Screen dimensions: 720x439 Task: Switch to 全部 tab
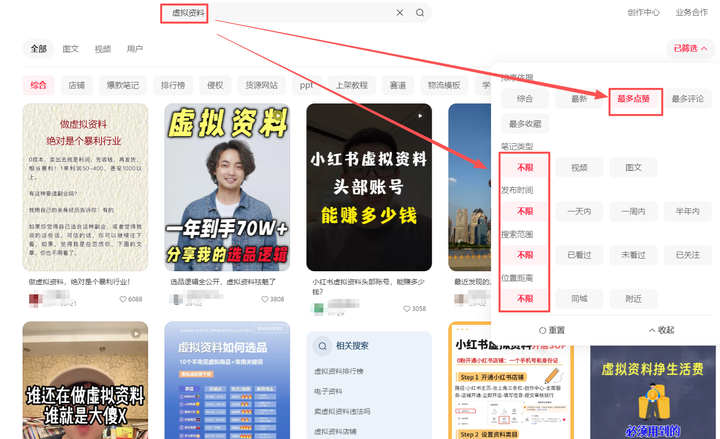[39, 49]
